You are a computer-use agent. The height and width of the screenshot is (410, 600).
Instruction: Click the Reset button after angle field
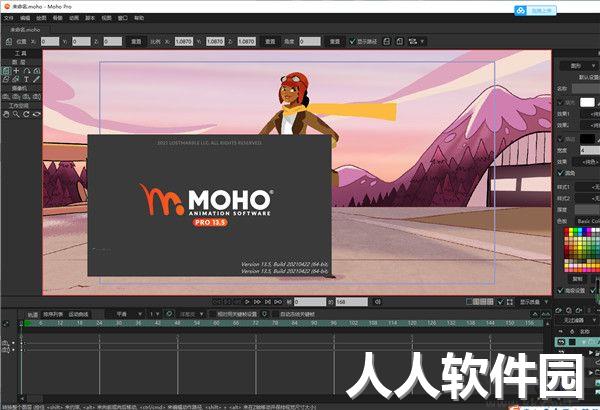[335, 41]
